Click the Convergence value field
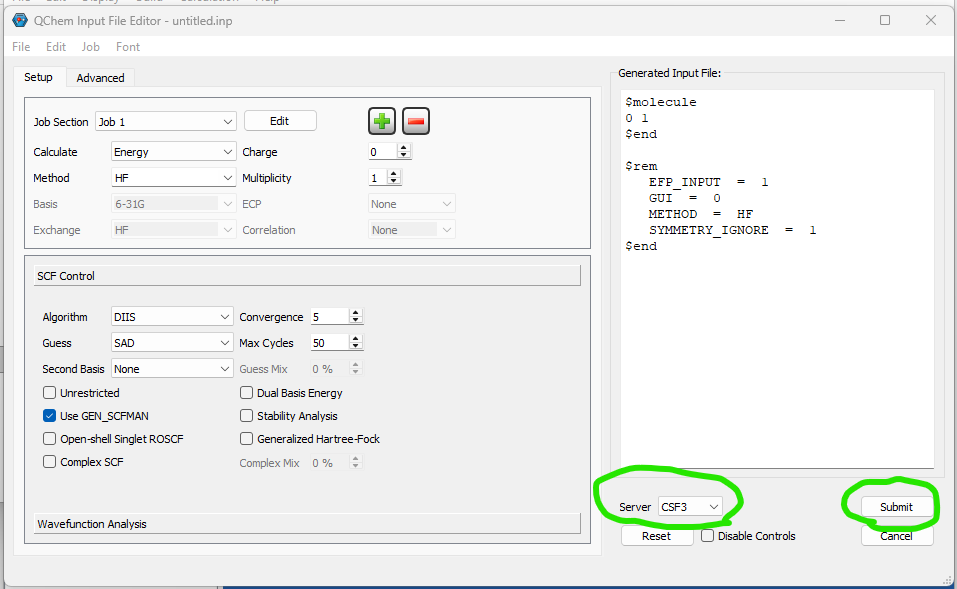 click(x=329, y=317)
